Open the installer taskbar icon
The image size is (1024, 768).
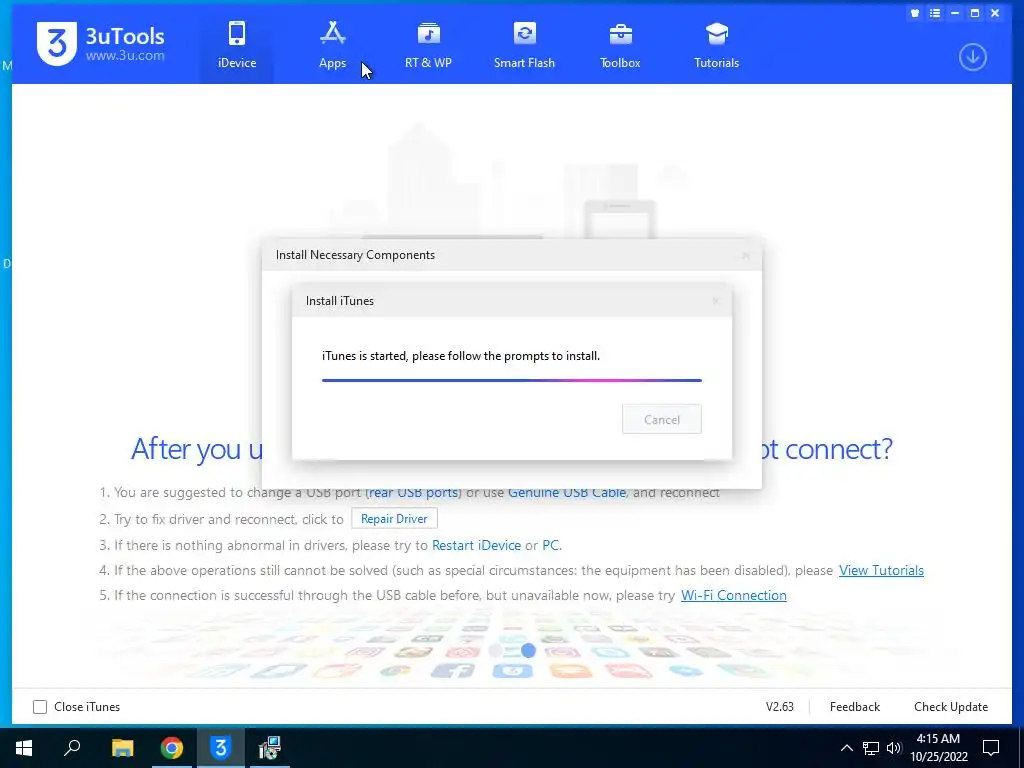[269, 748]
